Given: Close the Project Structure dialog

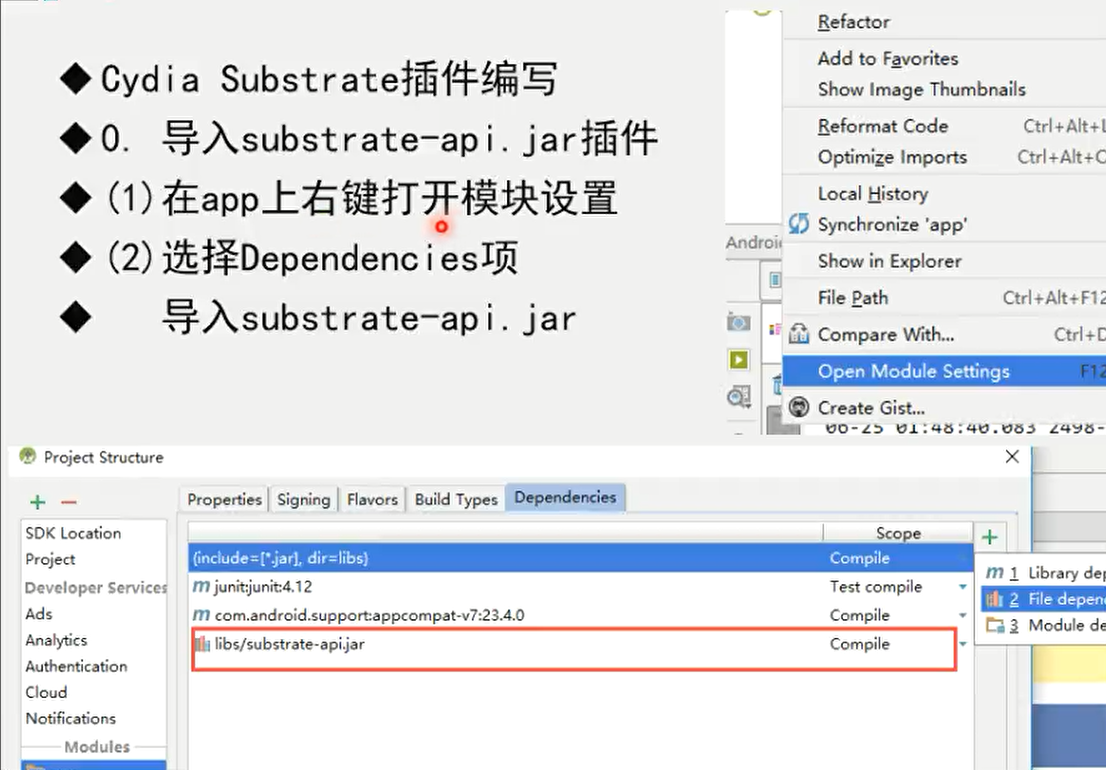Looking at the screenshot, I should click(1012, 456).
